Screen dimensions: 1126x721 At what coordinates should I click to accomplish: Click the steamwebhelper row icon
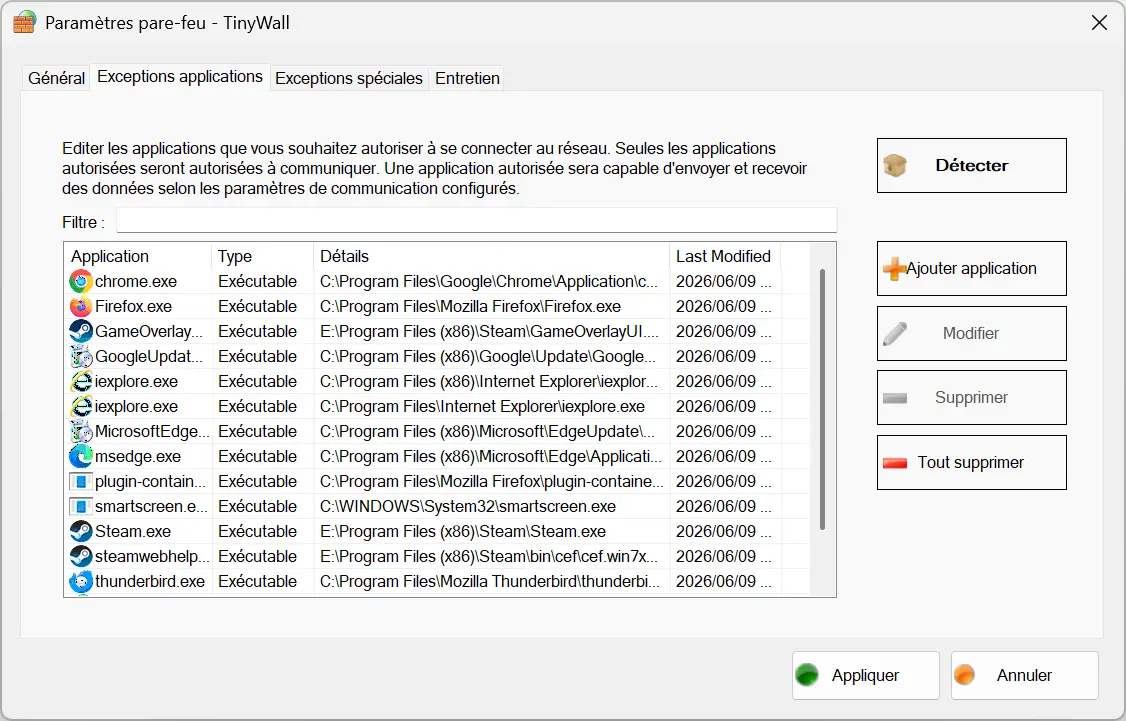[81, 557]
